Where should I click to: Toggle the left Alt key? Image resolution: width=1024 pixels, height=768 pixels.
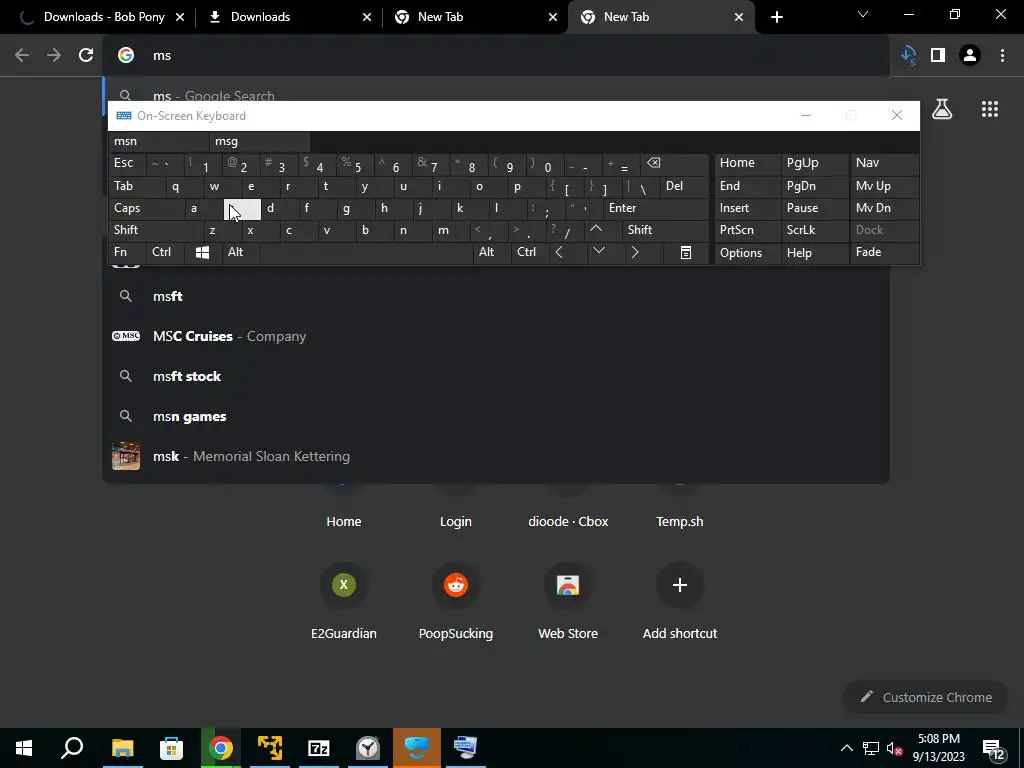click(x=240, y=252)
